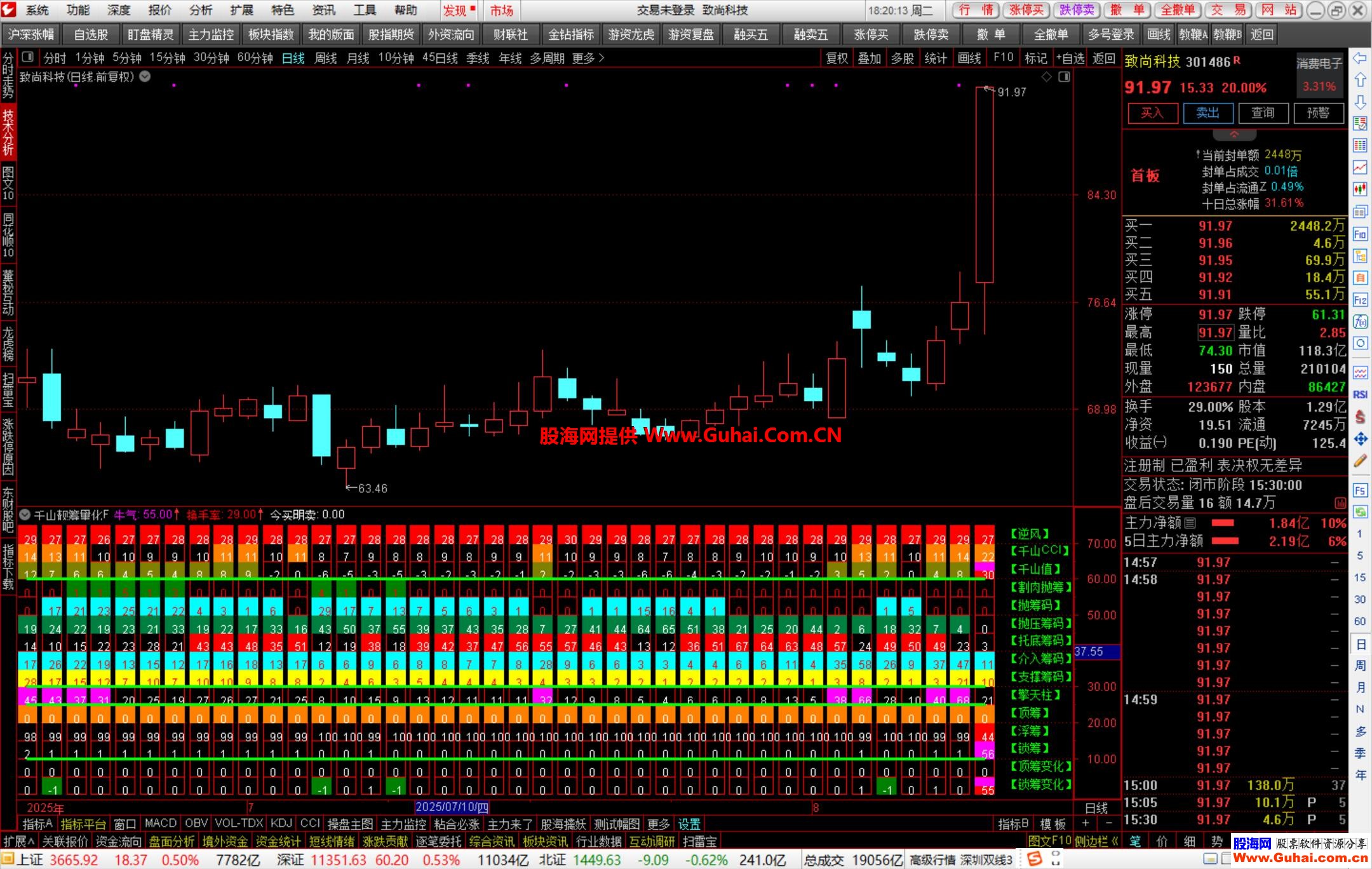
Task: Click the F12 icon in the right sidebar
Action: click(1360, 300)
